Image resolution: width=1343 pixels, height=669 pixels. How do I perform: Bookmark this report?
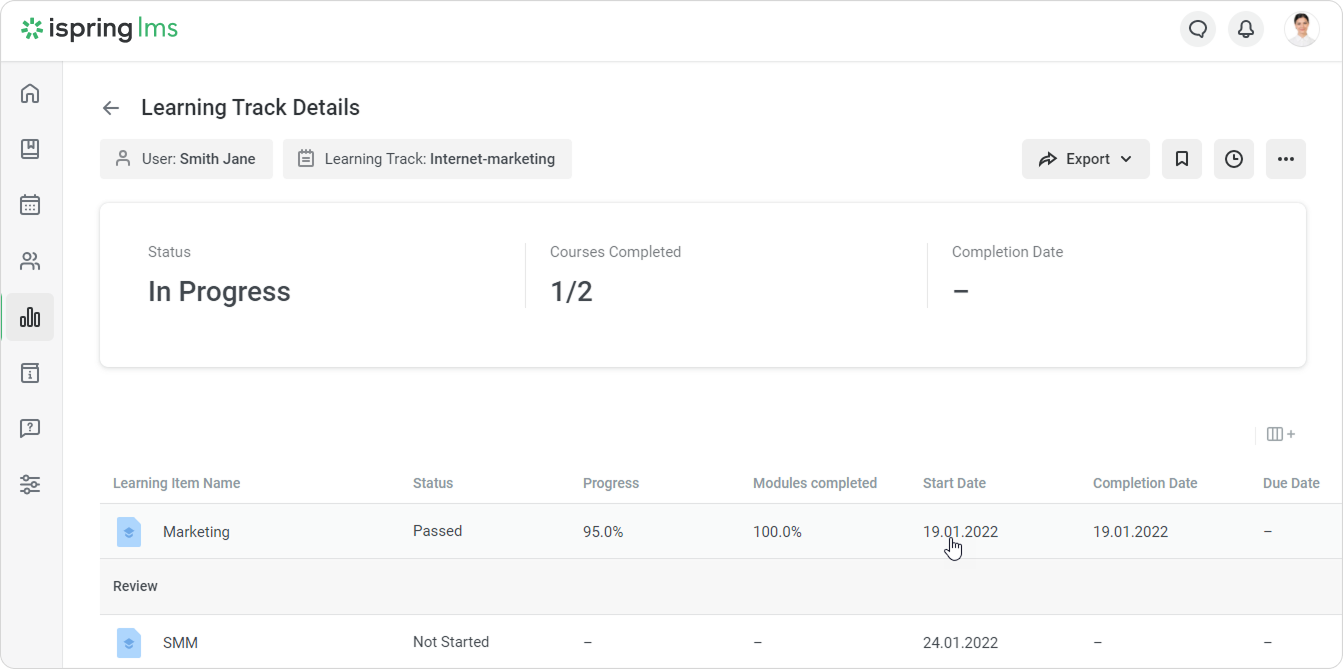point(1182,159)
